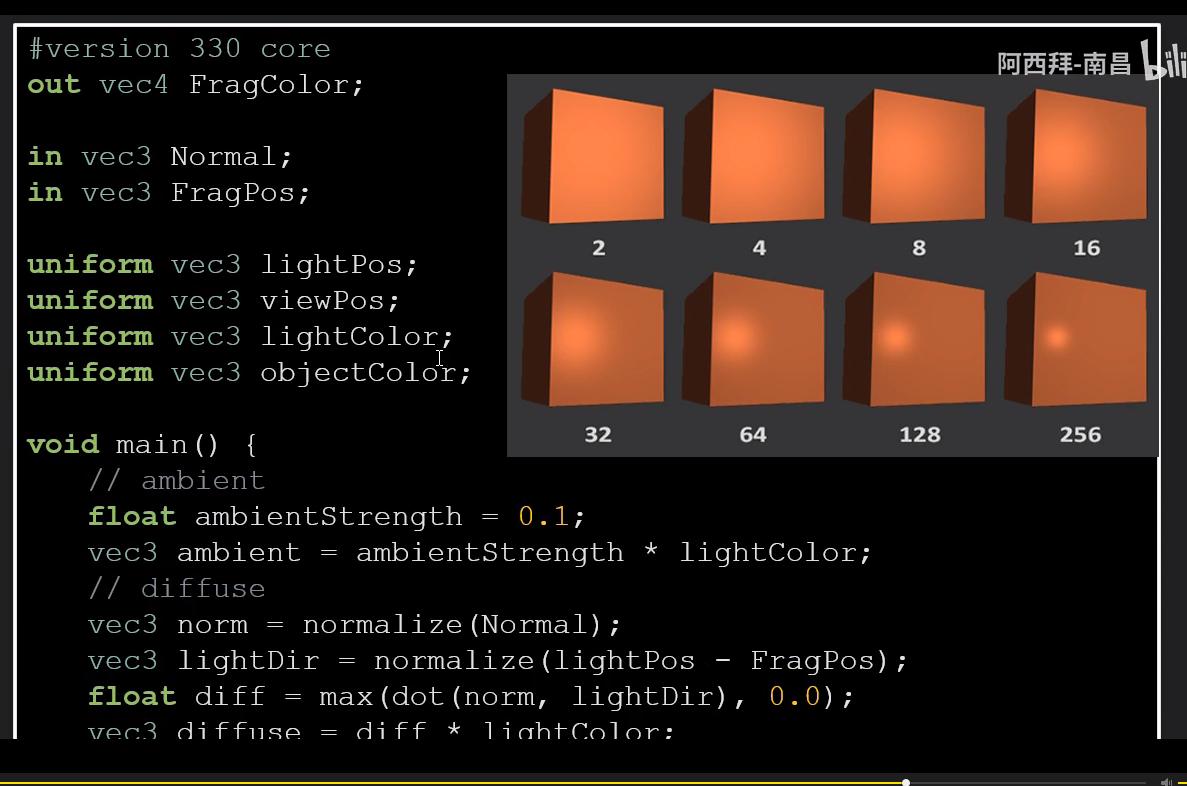The height and width of the screenshot is (786, 1187).
Task: Click the normalize(Normal) code line
Action: (354, 624)
